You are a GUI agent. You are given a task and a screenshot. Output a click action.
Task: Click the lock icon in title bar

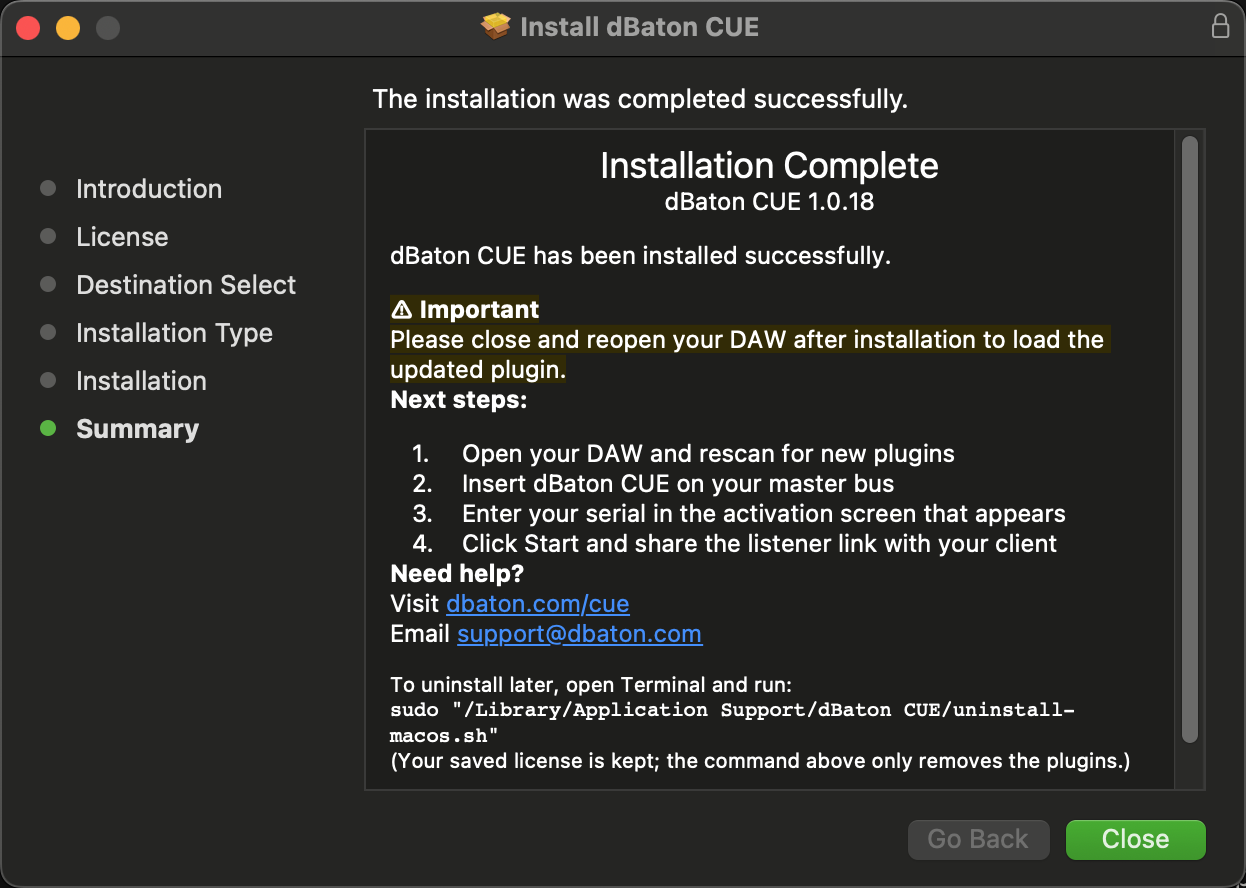[1220, 26]
